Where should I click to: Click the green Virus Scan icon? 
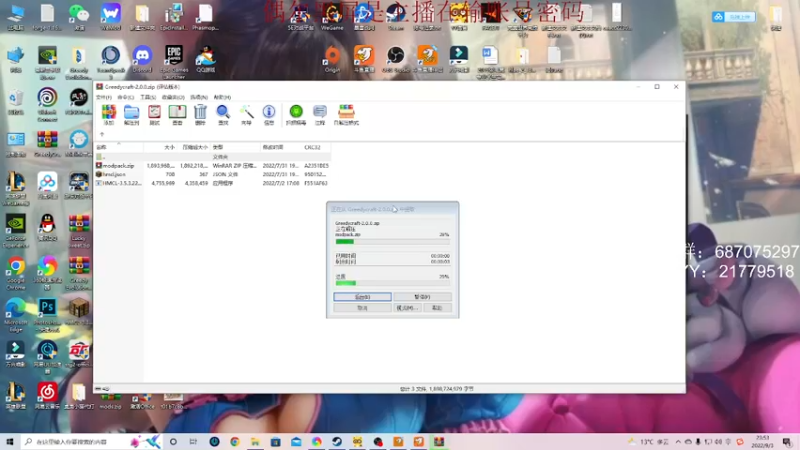click(296, 115)
